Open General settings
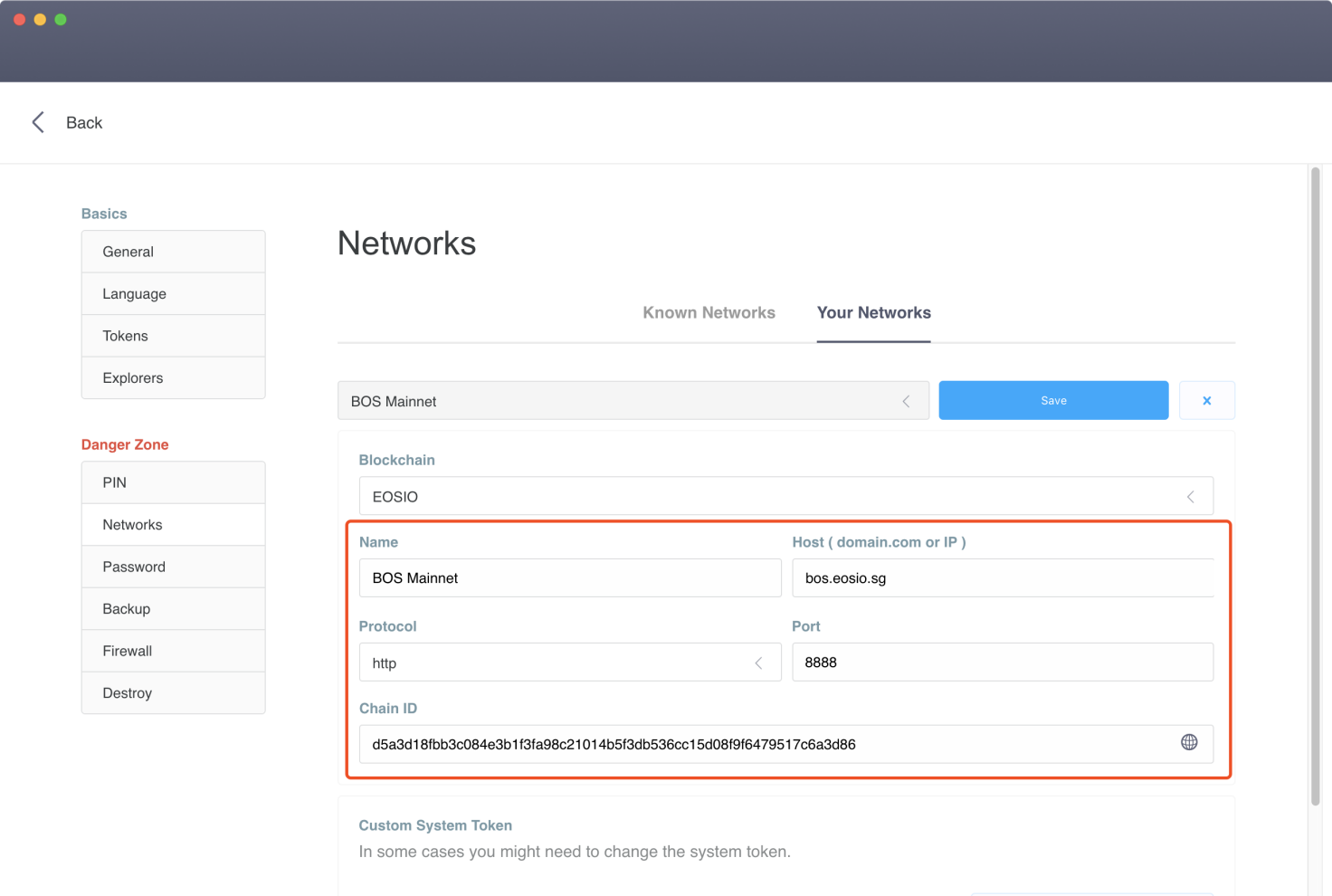The width and height of the screenshot is (1332, 896). coord(173,252)
